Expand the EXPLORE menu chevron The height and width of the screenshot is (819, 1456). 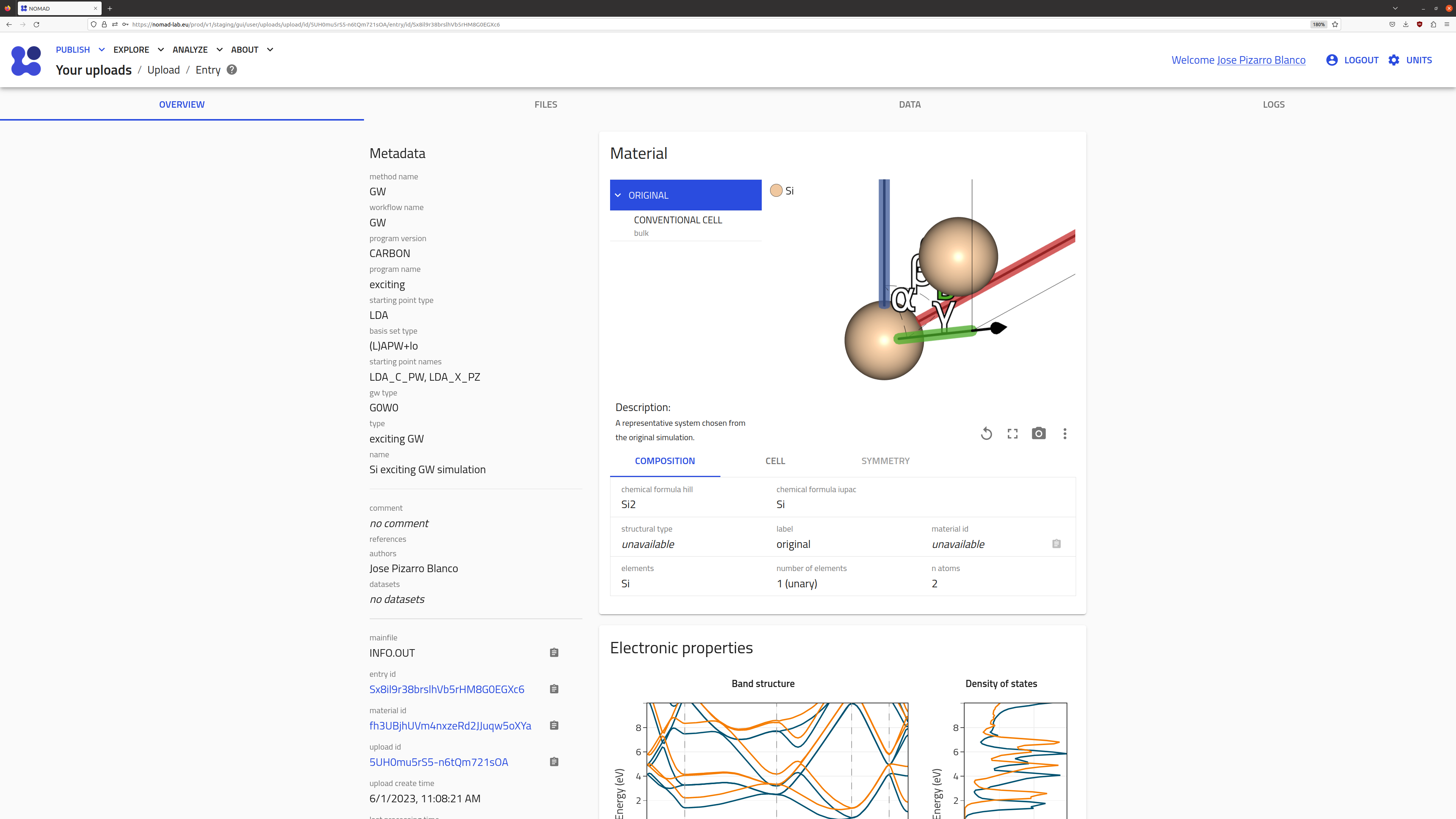pos(160,50)
